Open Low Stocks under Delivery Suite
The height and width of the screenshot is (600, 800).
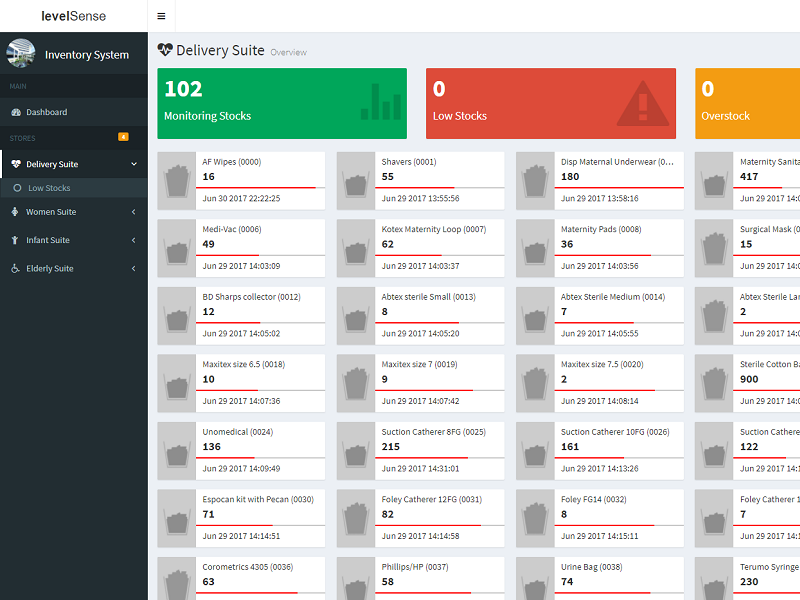[49, 188]
